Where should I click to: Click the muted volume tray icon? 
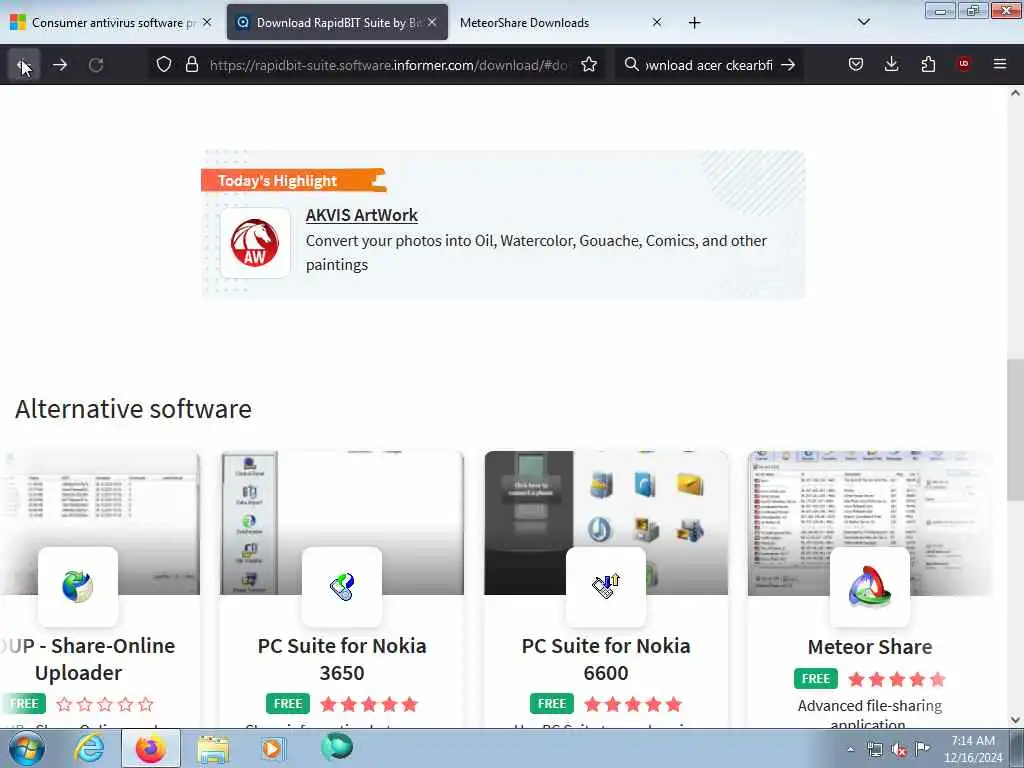899,749
